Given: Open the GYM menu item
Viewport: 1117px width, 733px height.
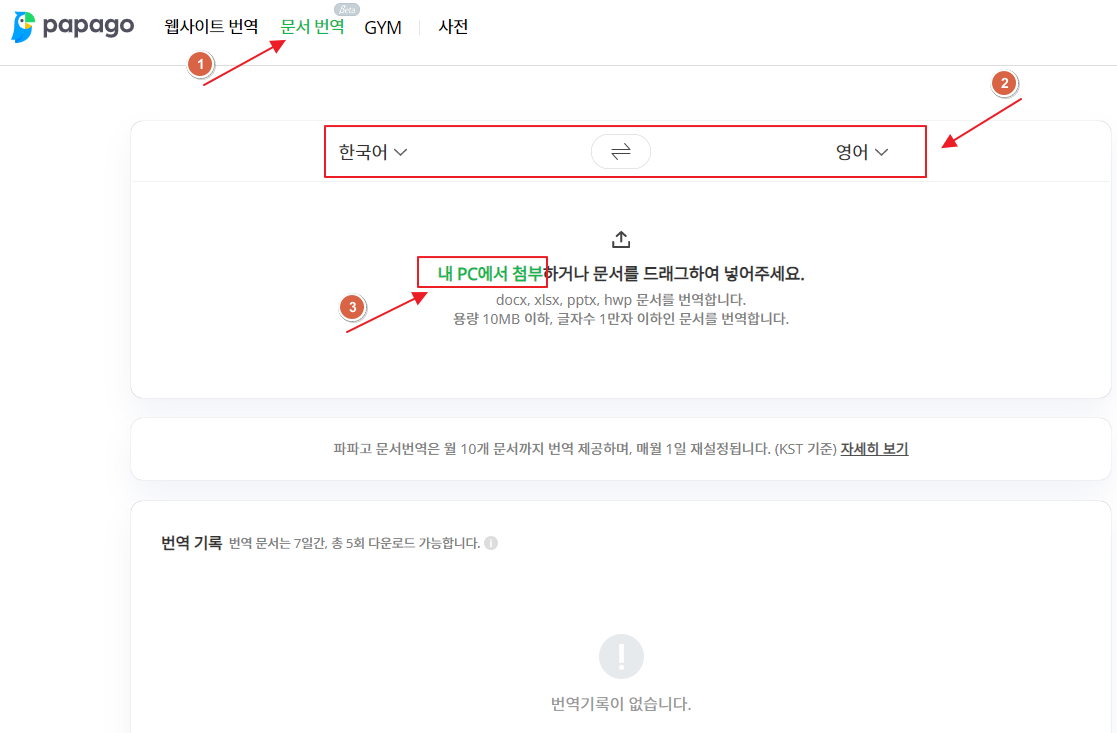Looking at the screenshot, I should [382, 27].
